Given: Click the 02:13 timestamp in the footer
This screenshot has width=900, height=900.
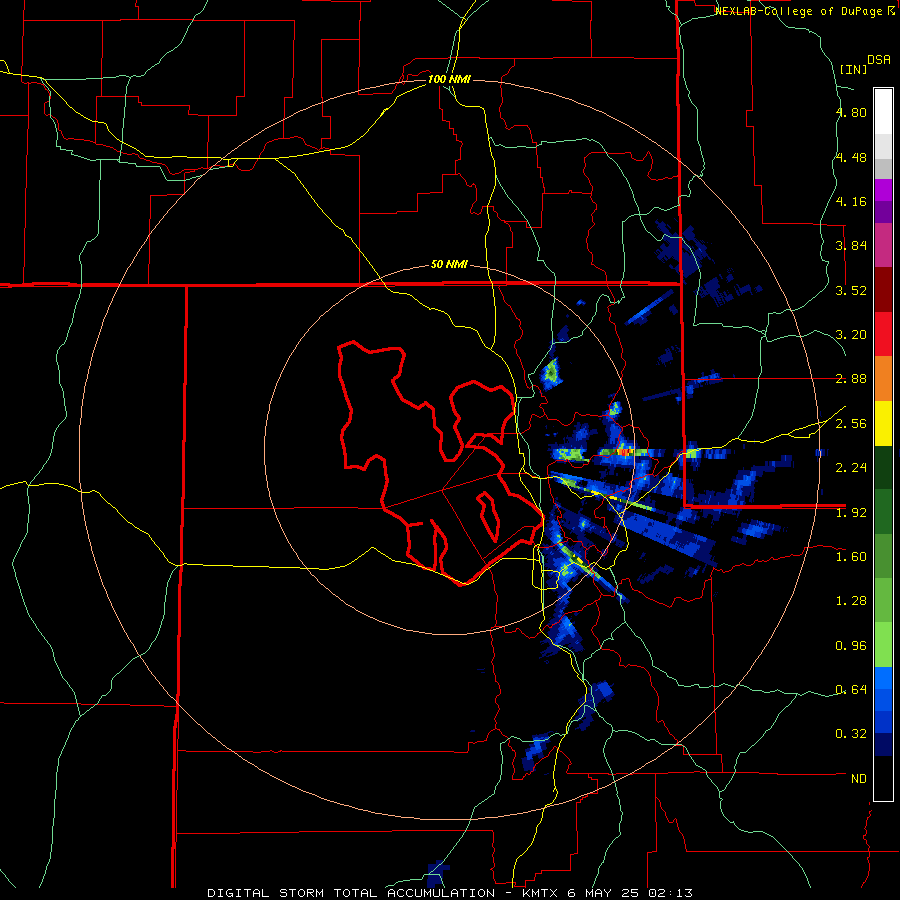Looking at the screenshot, I should (x=670, y=893).
